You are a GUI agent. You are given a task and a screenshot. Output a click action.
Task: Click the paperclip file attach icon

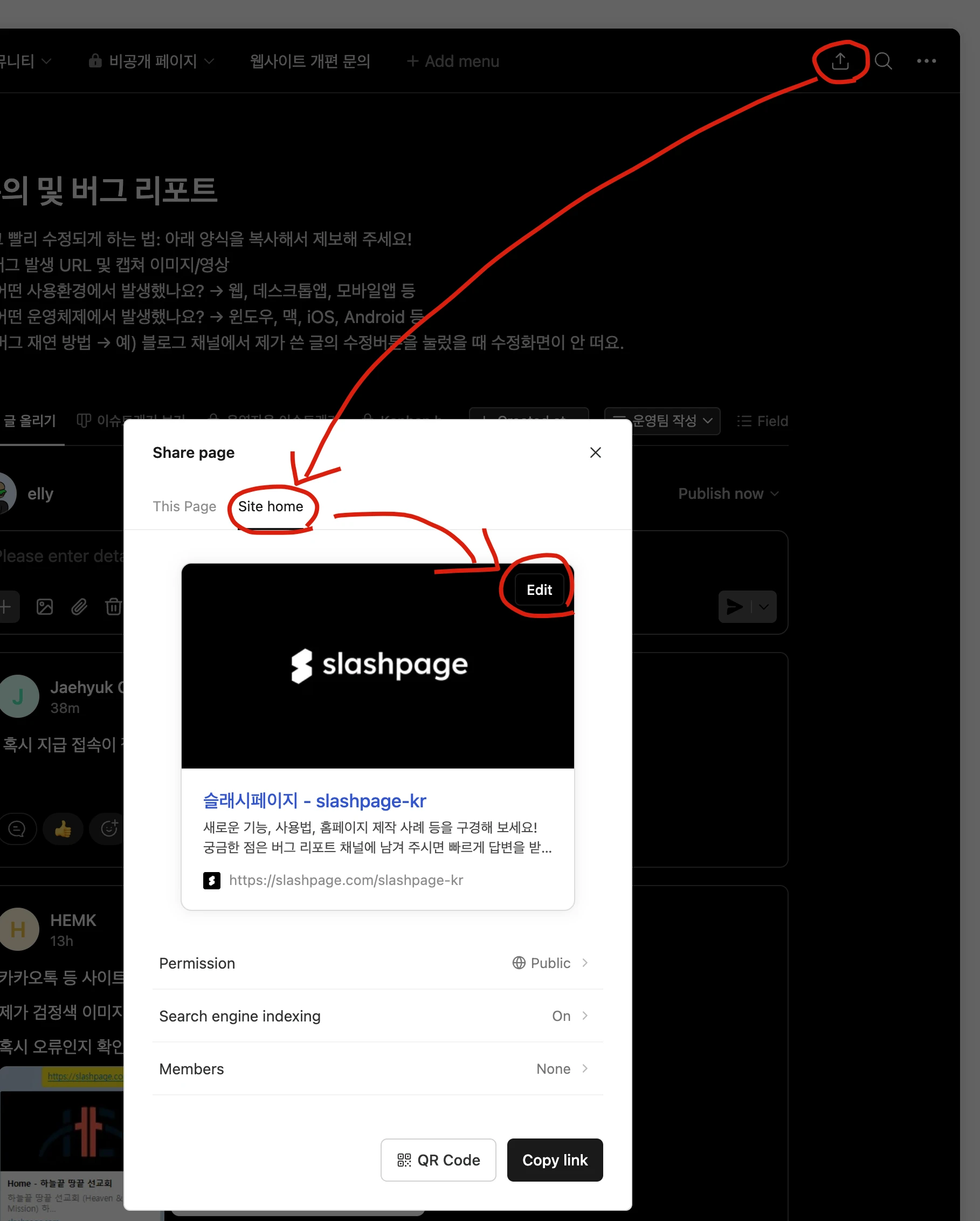pyautogui.click(x=79, y=607)
